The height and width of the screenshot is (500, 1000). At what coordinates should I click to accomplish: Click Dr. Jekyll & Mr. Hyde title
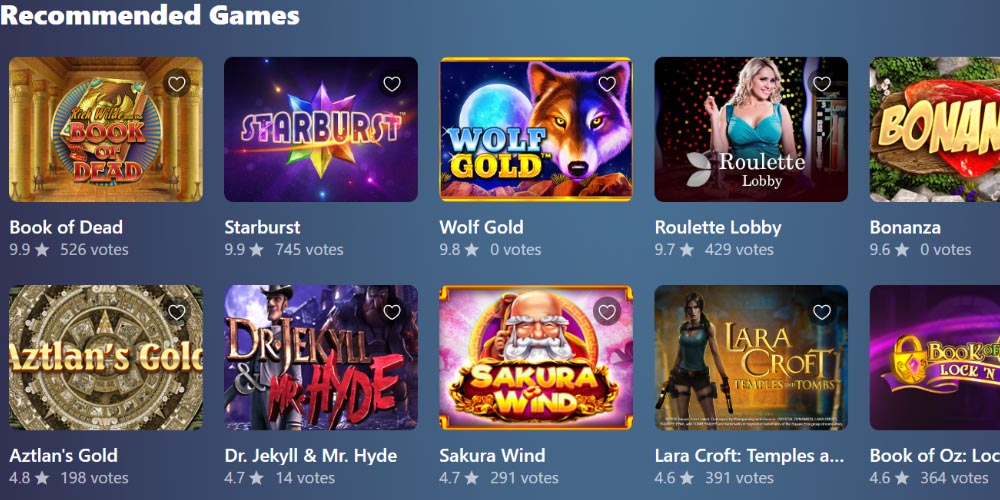311,455
